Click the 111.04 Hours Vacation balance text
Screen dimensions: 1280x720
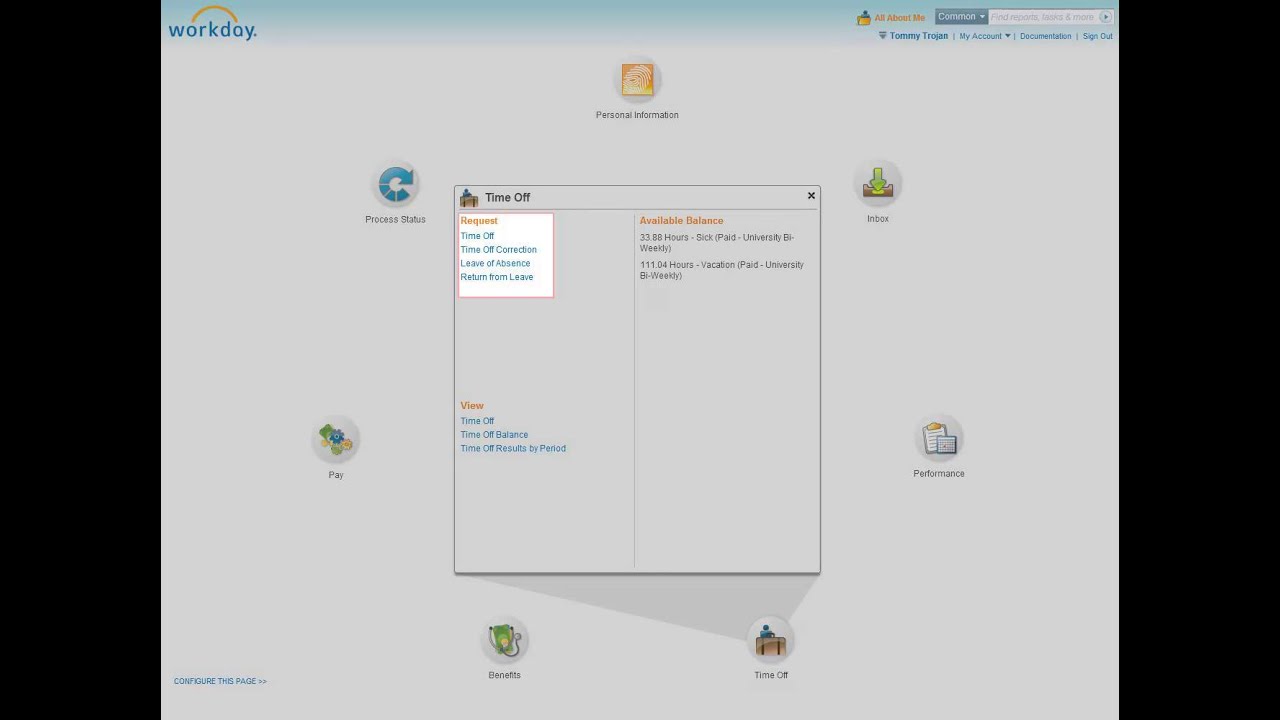coord(722,270)
